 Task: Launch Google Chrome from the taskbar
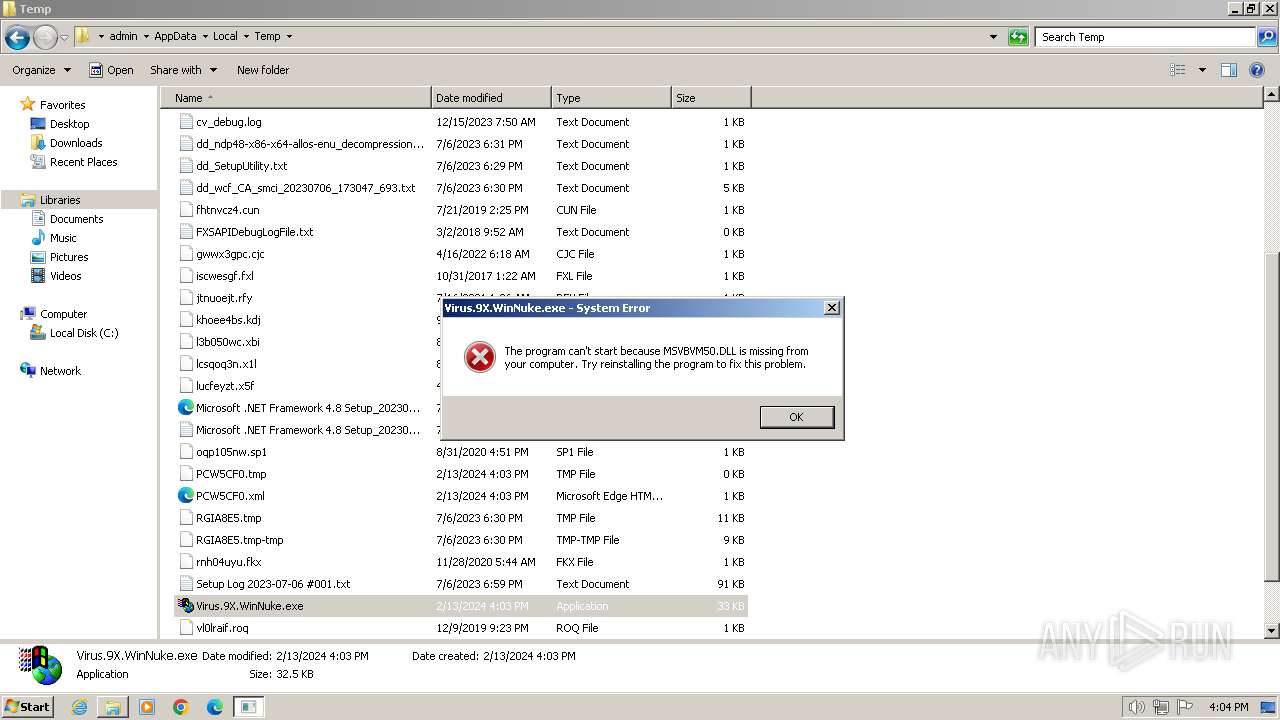[x=181, y=707]
